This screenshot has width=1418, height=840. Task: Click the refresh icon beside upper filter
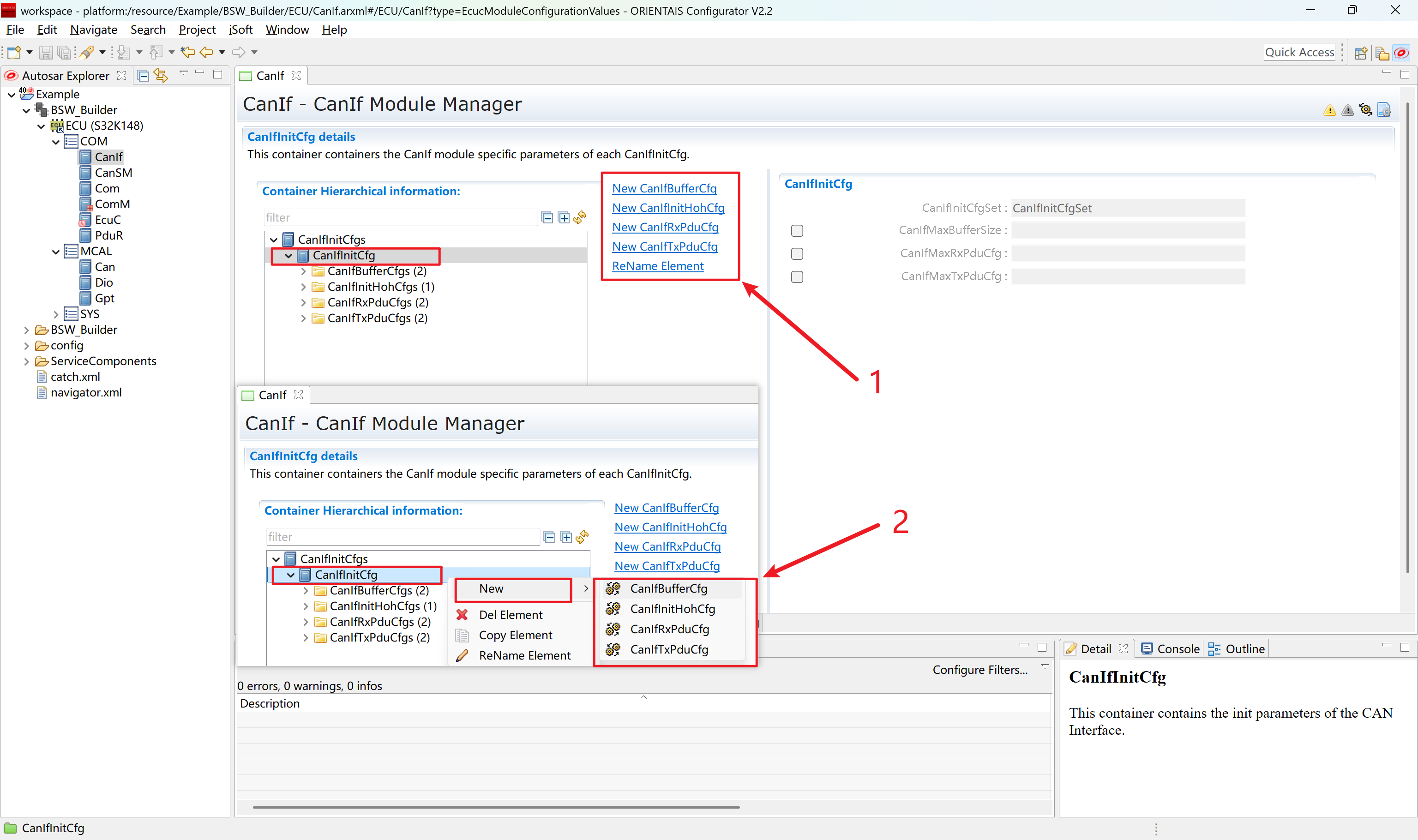[580, 217]
